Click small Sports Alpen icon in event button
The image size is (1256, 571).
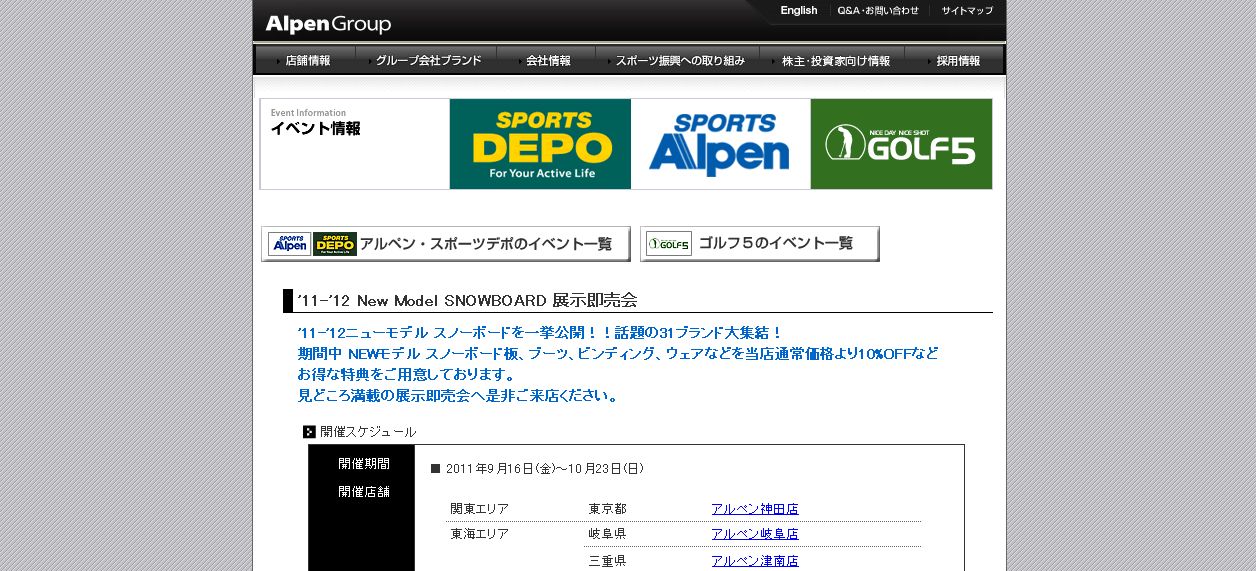(x=289, y=244)
